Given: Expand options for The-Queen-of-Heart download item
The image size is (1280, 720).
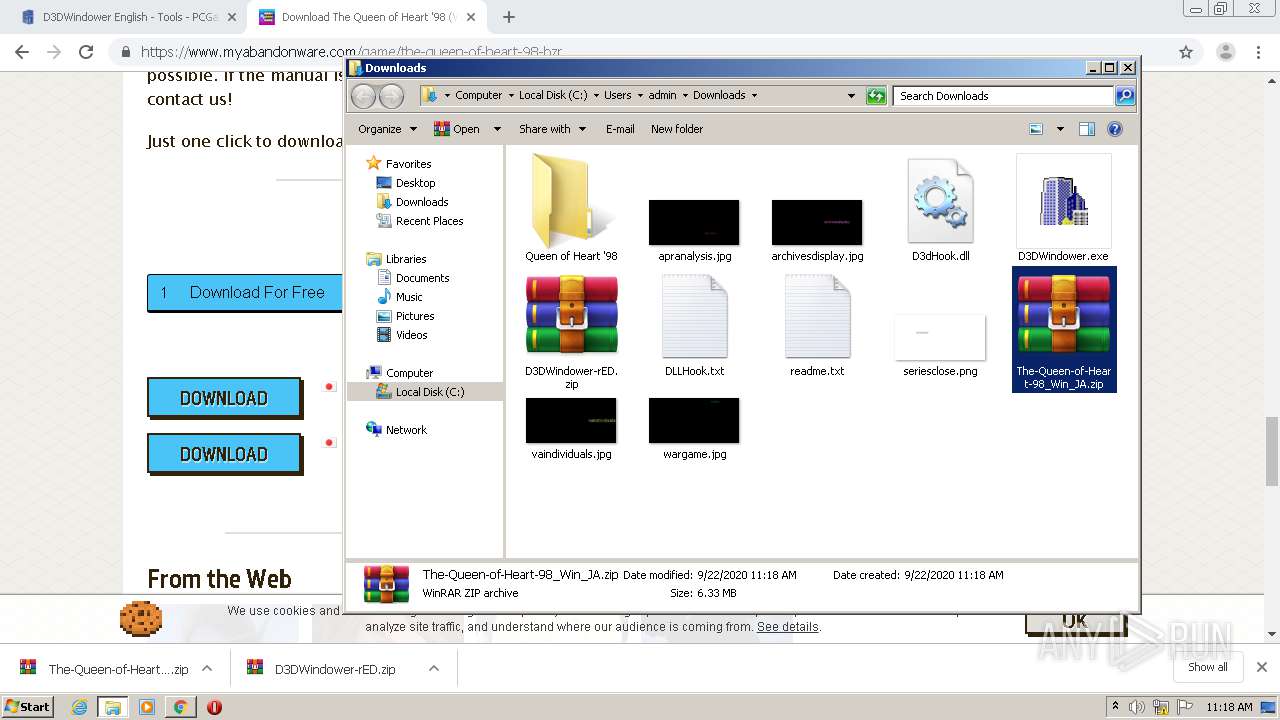Looking at the screenshot, I should 207,668.
